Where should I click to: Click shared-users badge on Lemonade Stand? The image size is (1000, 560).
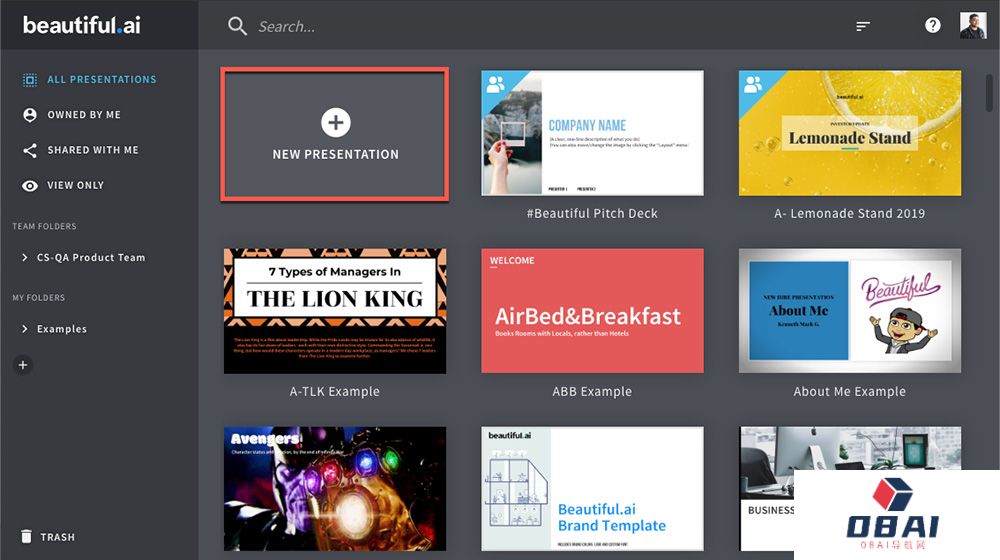tap(753, 84)
